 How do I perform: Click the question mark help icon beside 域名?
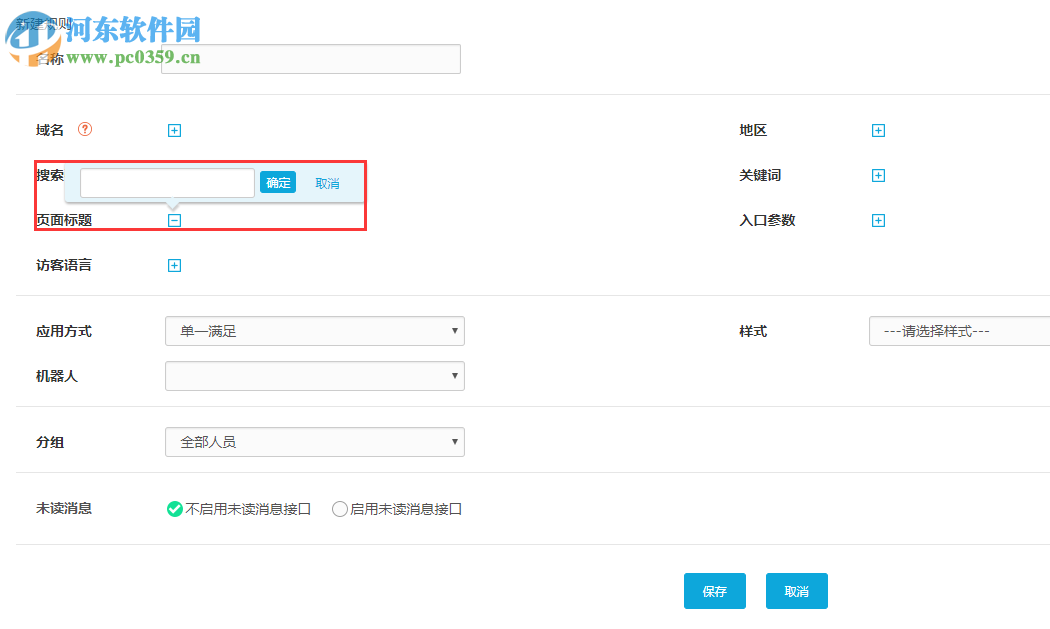[x=86, y=129]
